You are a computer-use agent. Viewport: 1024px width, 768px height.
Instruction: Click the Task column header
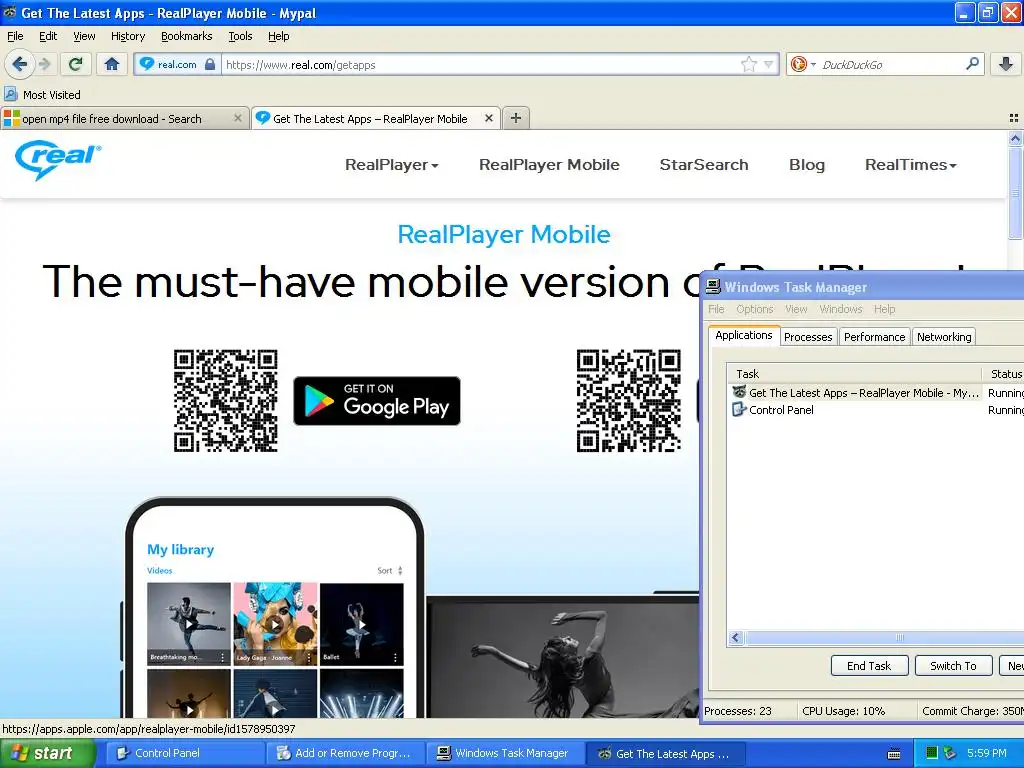coord(854,374)
